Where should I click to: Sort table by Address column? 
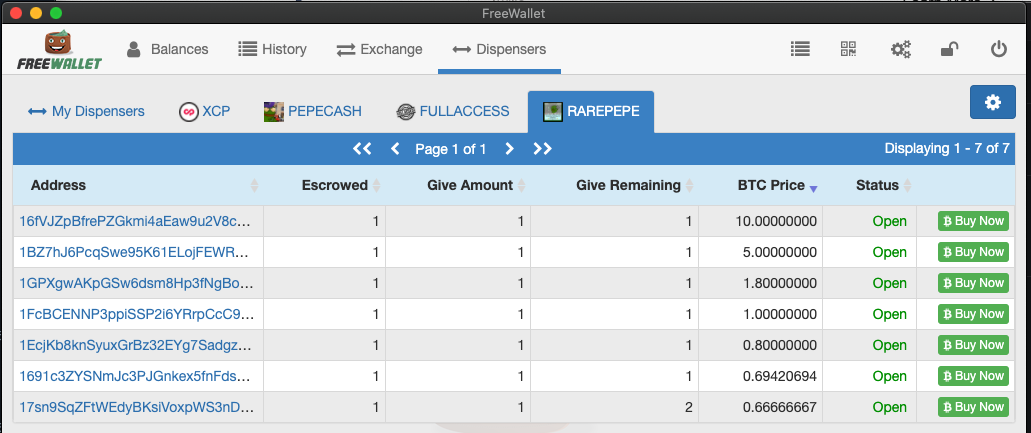pos(138,185)
